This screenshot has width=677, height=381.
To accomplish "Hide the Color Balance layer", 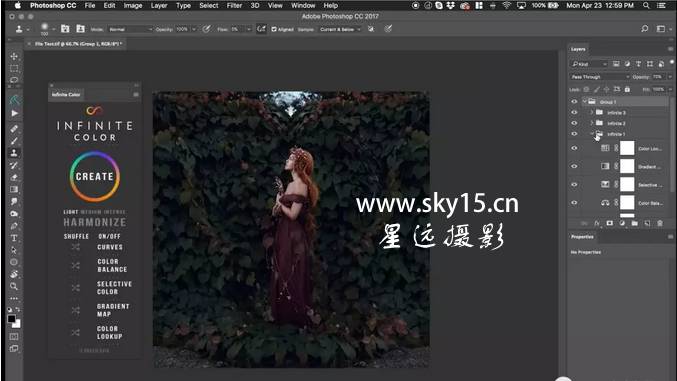I will tap(574, 203).
